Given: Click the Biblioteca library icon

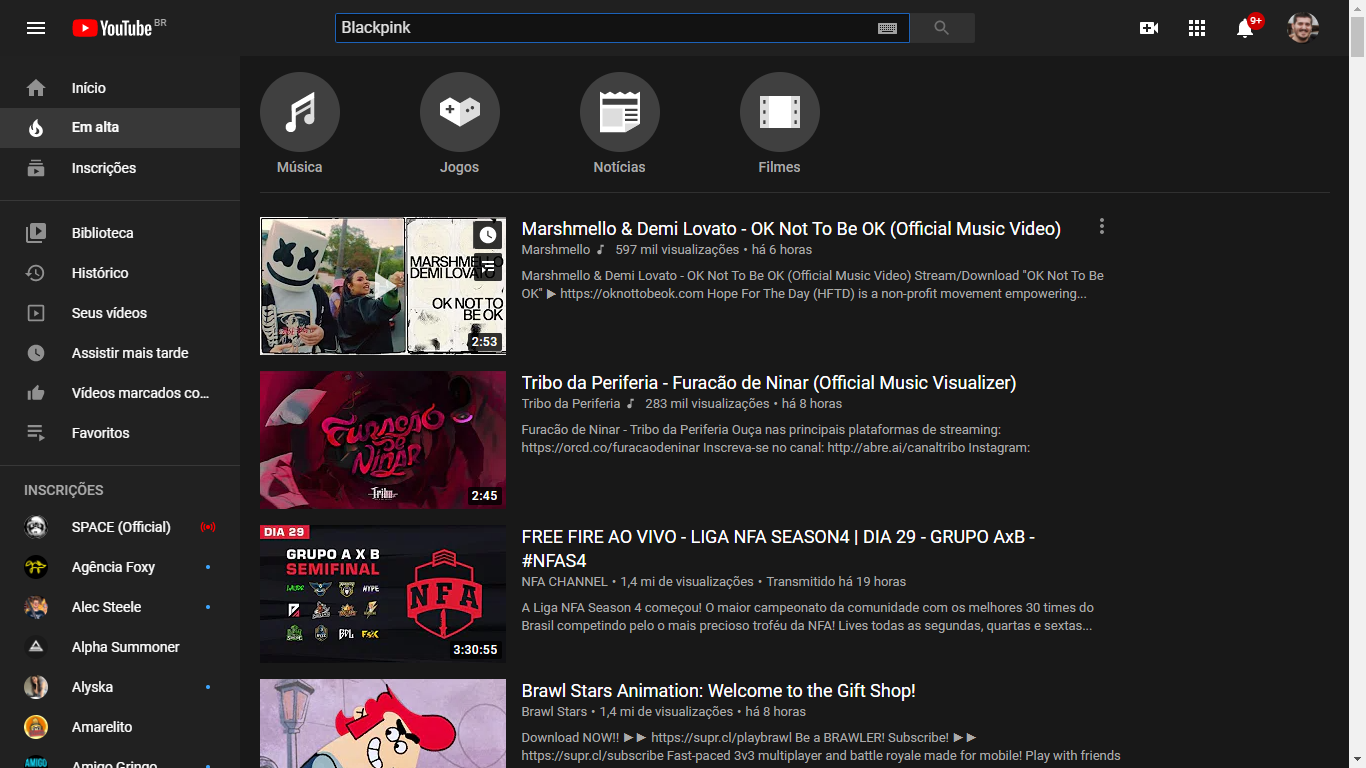Looking at the screenshot, I should click(x=36, y=233).
